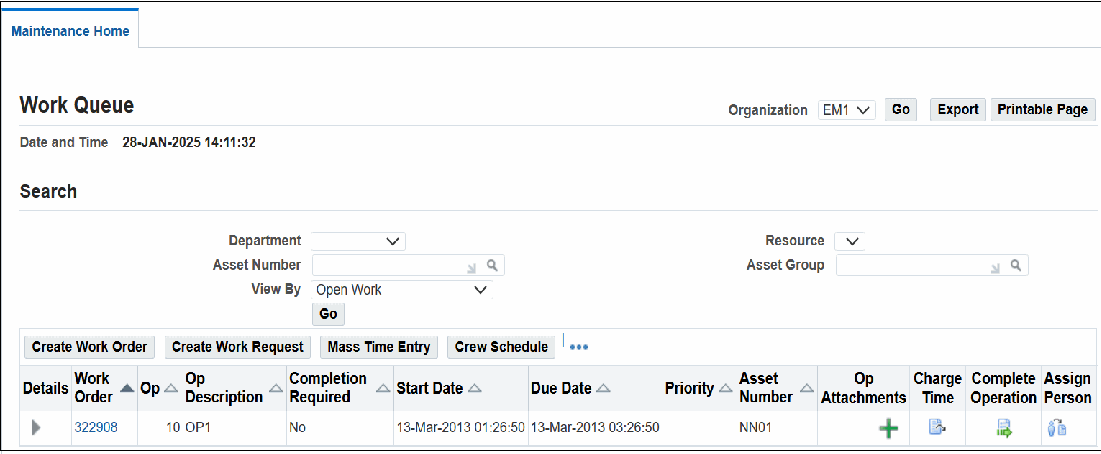
Task: Click Asset Group search magnifier icon
Action: tap(1015, 265)
